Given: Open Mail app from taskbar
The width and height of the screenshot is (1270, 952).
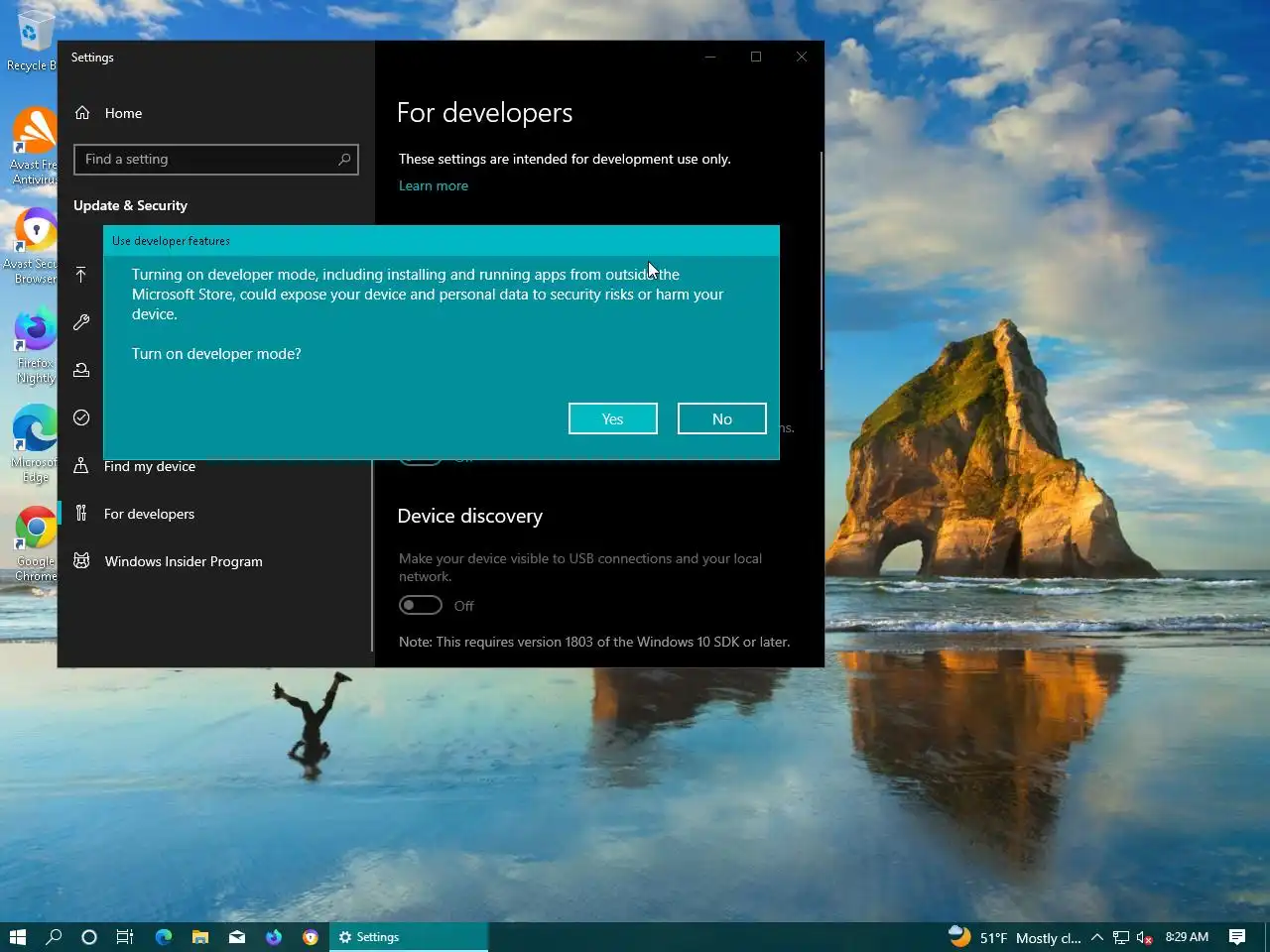Looking at the screenshot, I should (x=237, y=937).
